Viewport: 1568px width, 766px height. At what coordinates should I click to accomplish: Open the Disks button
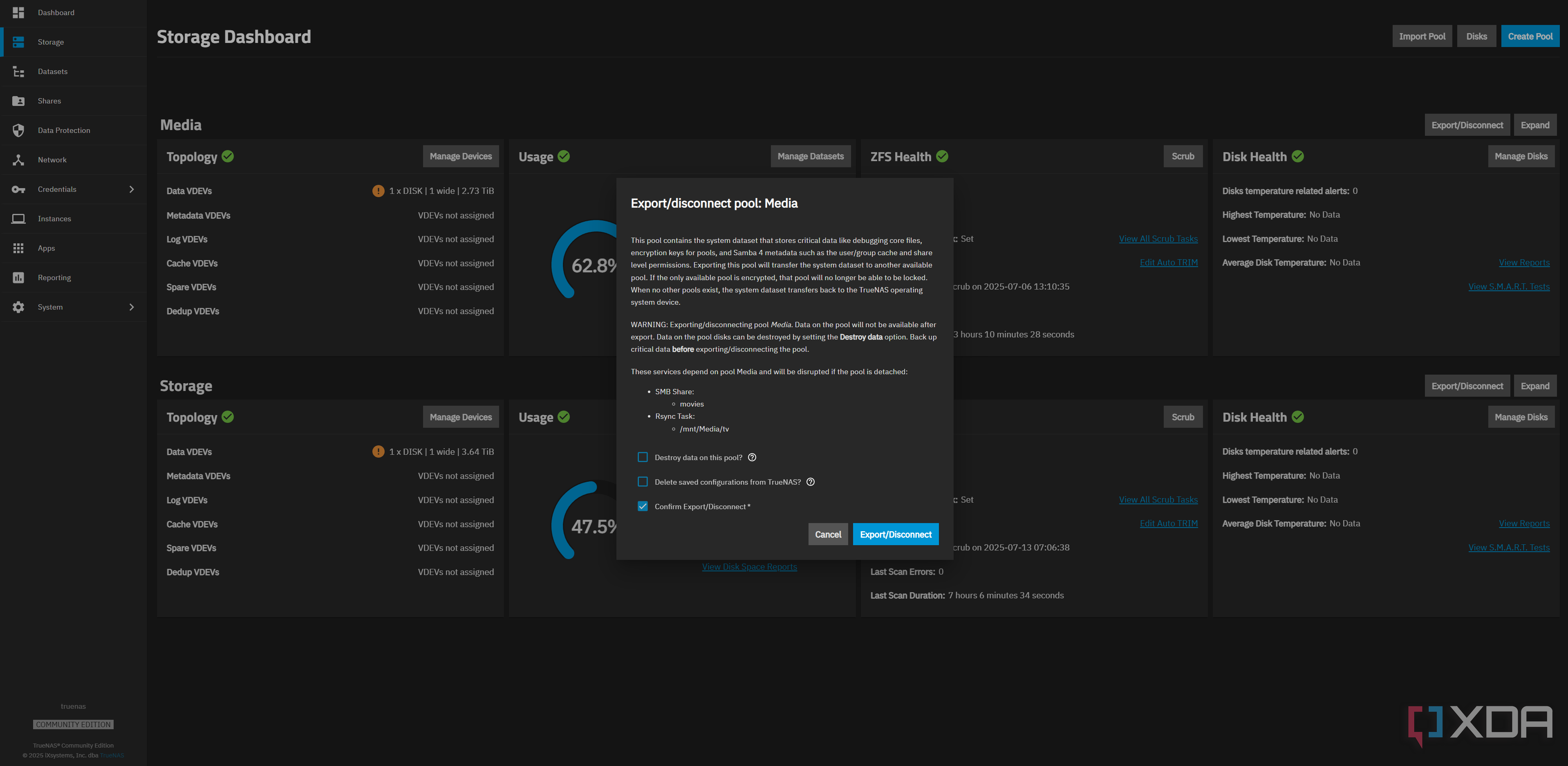coord(1476,36)
